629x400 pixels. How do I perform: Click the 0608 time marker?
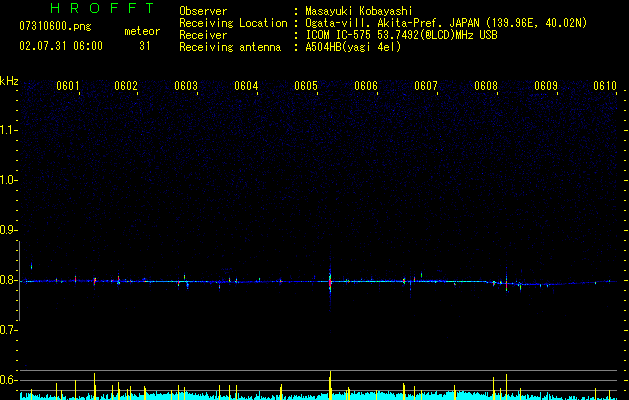pyautogui.click(x=486, y=86)
